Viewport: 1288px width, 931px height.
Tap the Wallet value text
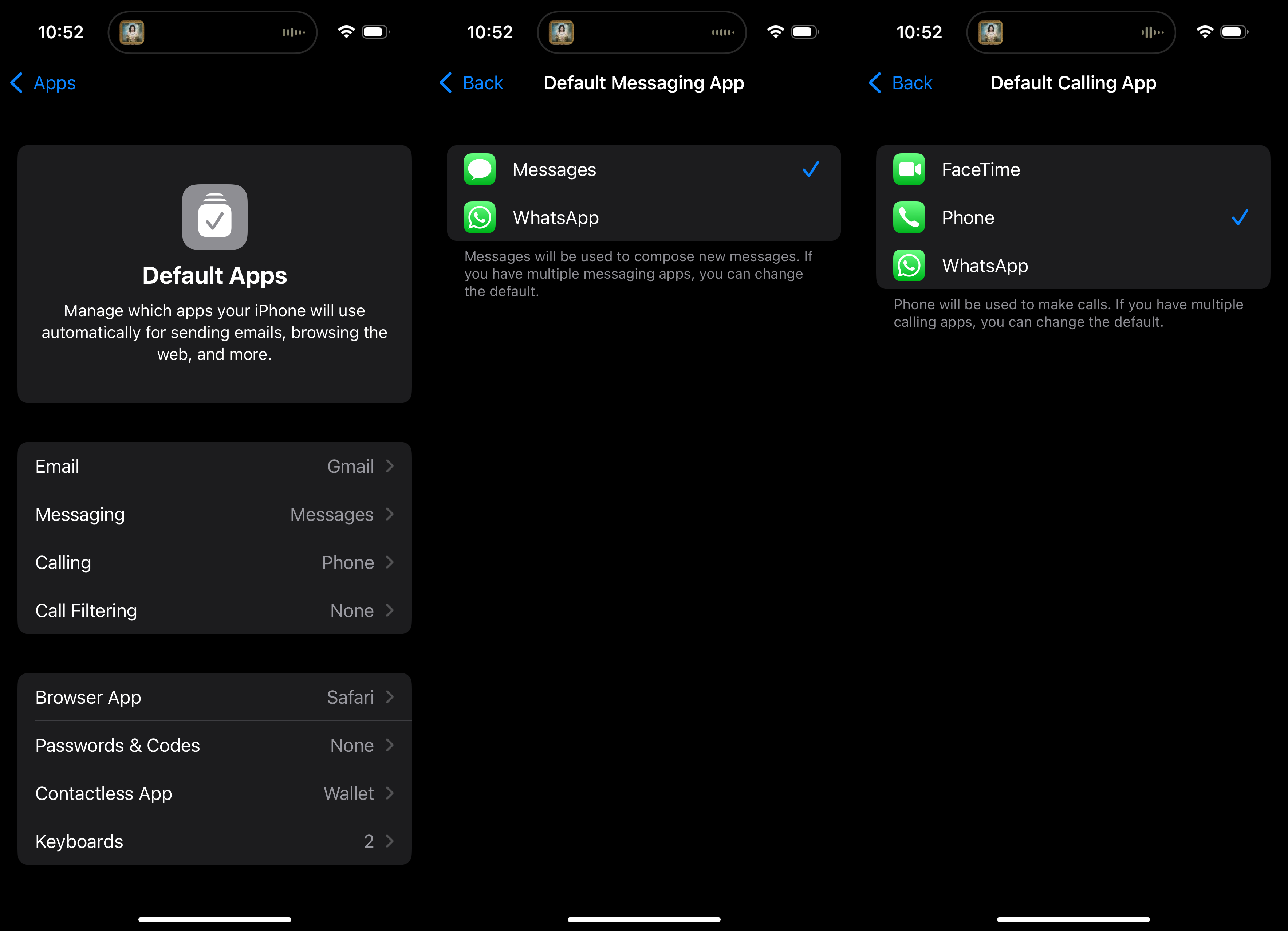(x=349, y=793)
